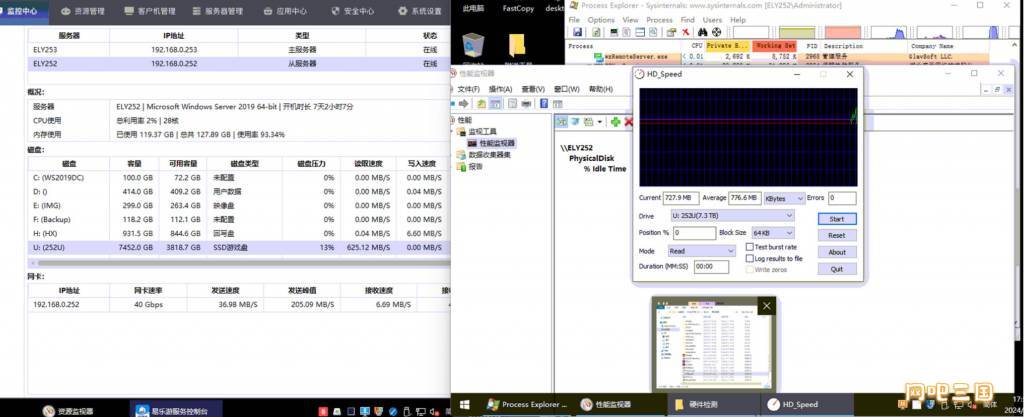
Task: Click the Quit button in HD_Speed
Action: [837, 269]
